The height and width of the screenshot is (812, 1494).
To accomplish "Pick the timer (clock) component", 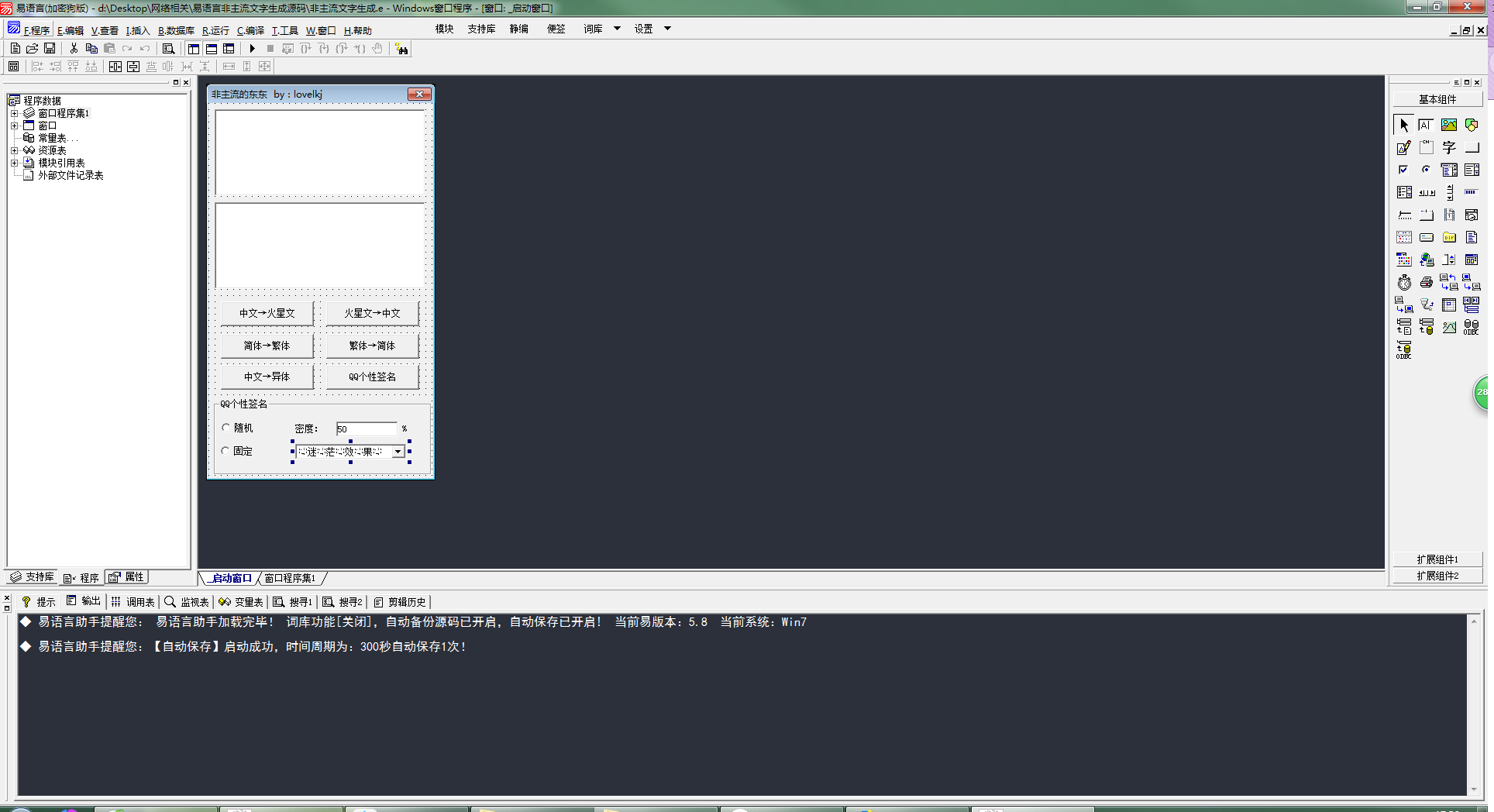I will click(1403, 283).
